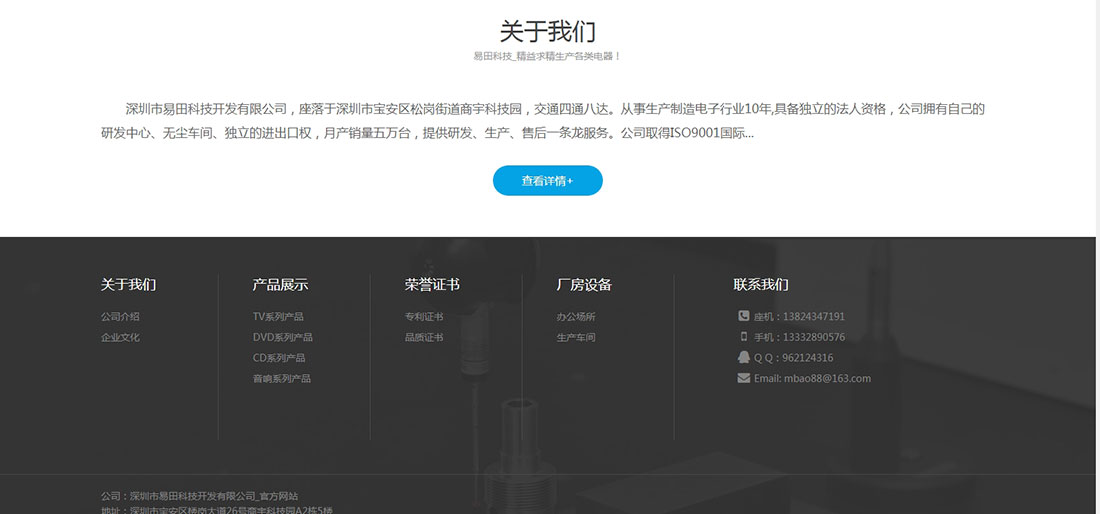Image resolution: width=1100 pixels, height=514 pixels.
Task: Open the 专利证书 link
Action: pyautogui.click(x=424, y=317)
